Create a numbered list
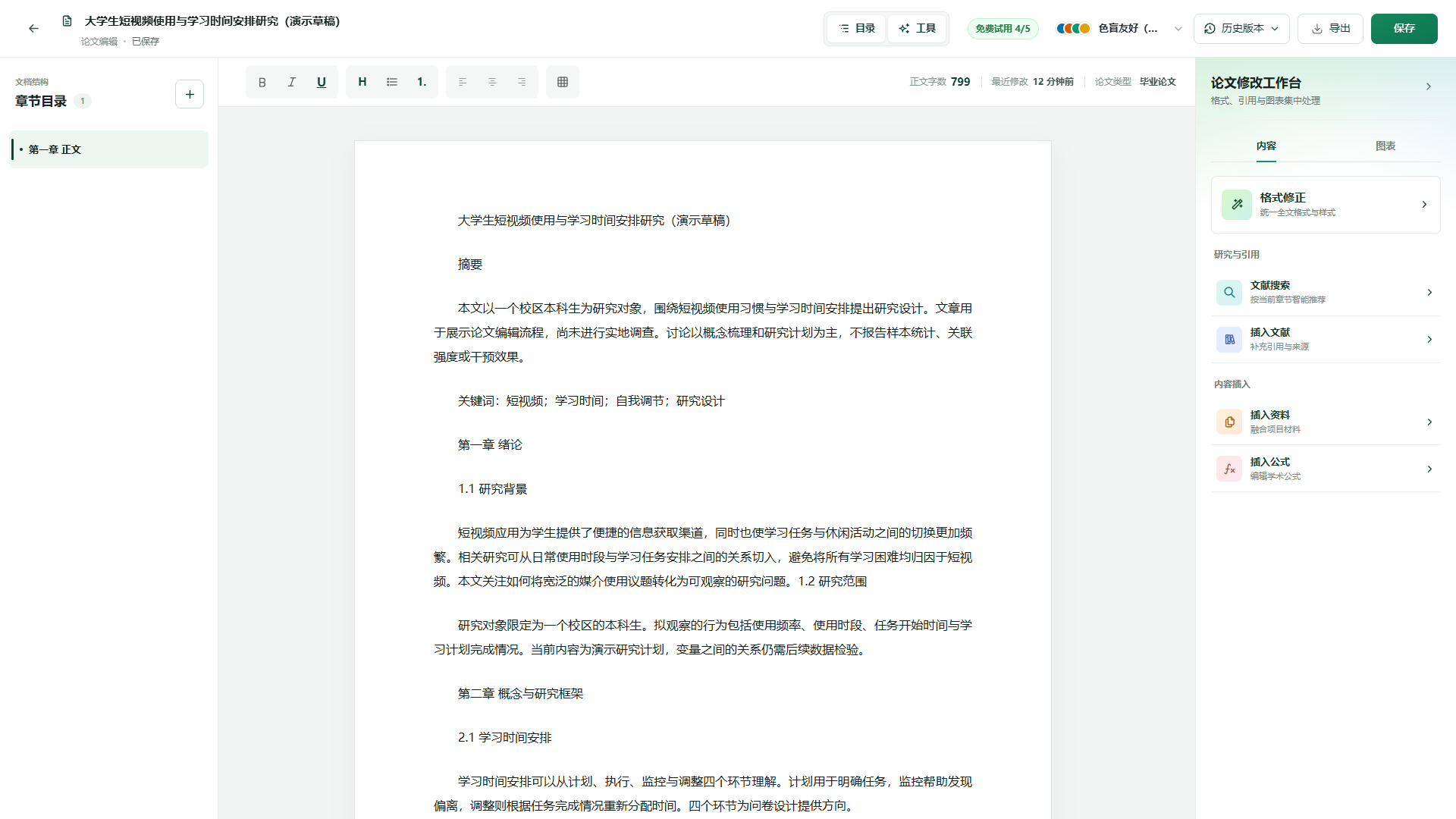The height and width of the screenshot is (819, 1456). pos(422,82)
